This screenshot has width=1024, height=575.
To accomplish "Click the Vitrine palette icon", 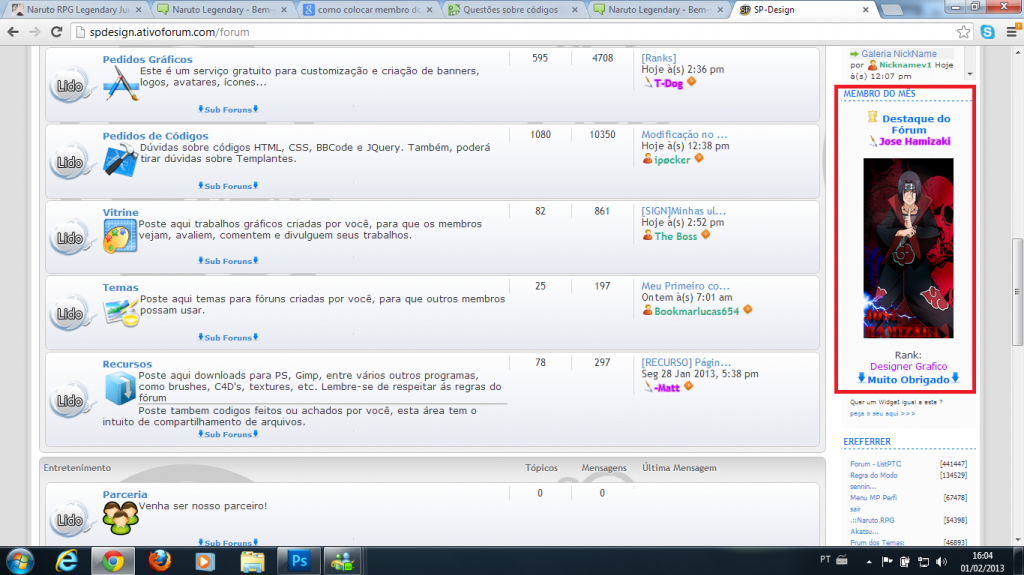I will click(x=120, y=236).
